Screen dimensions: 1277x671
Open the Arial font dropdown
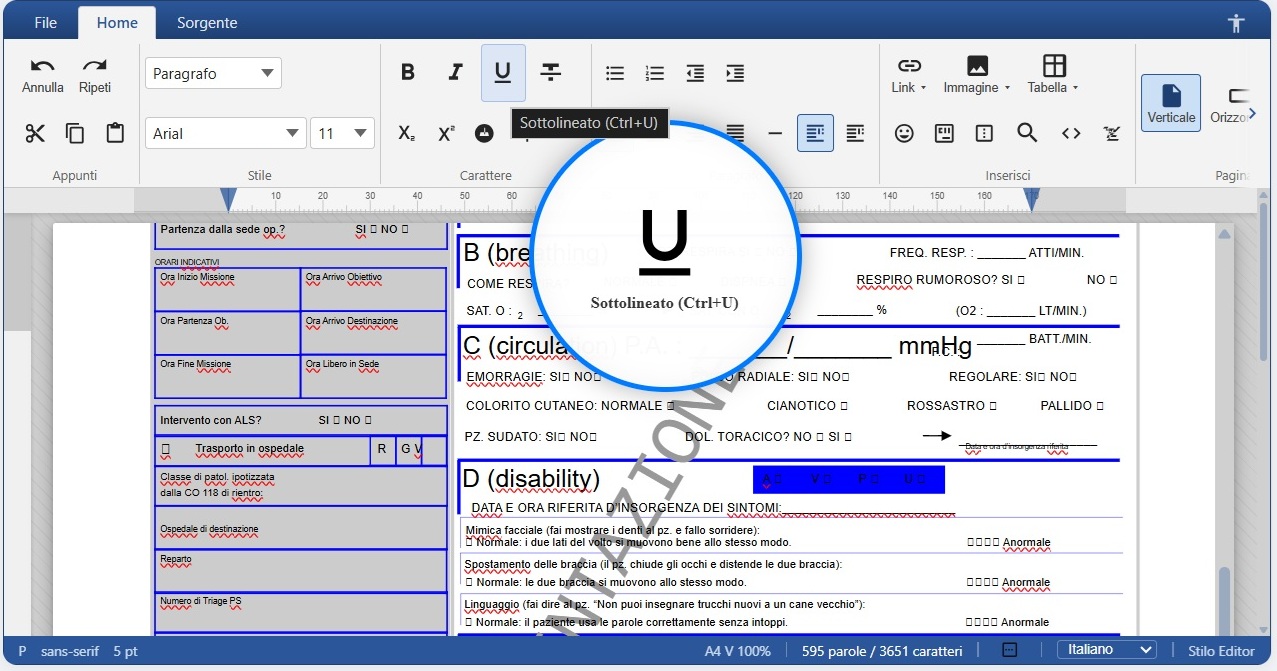[x=225, y=133]
